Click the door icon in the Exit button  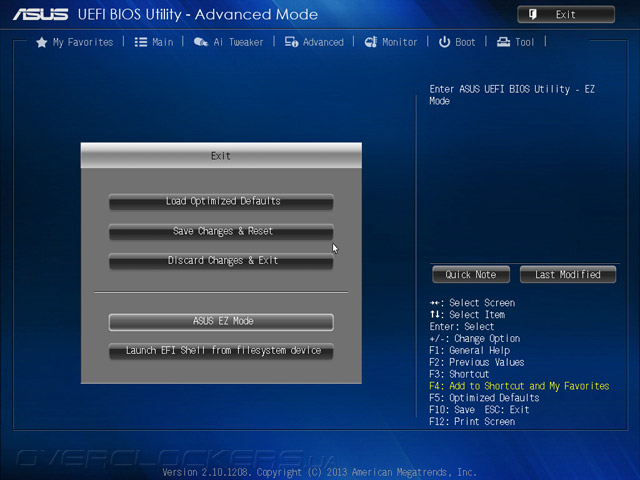click(x=533, y=15)
